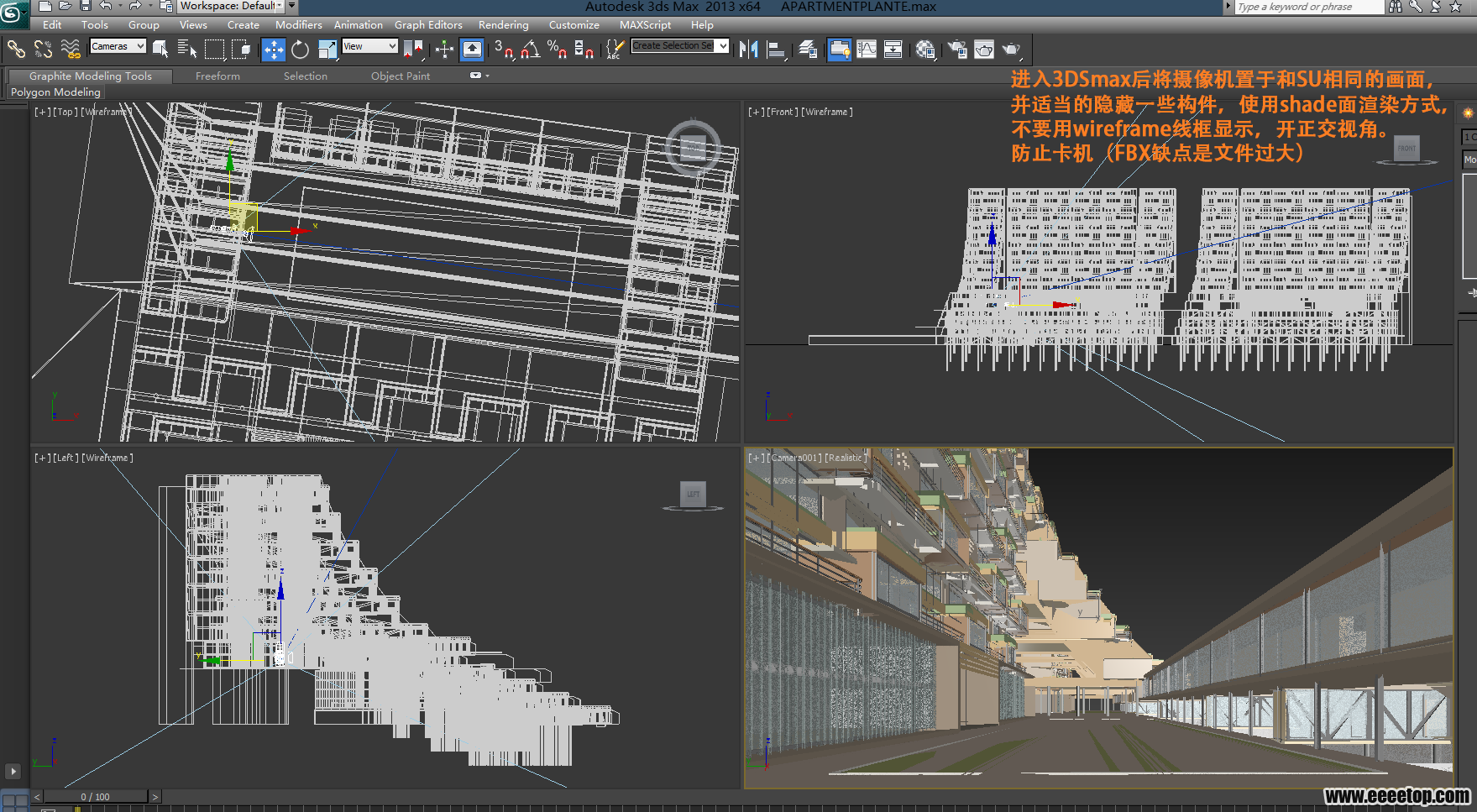
Task: Open Select by Name dialog
Action: [x=187, y=50]
